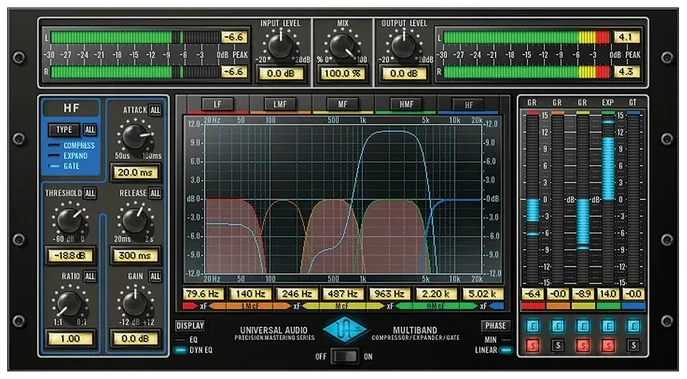This screenshot has height=379, width=687.
Task: Toggle the enable (E) button for the yellow MF band
Action: (583, 326)
